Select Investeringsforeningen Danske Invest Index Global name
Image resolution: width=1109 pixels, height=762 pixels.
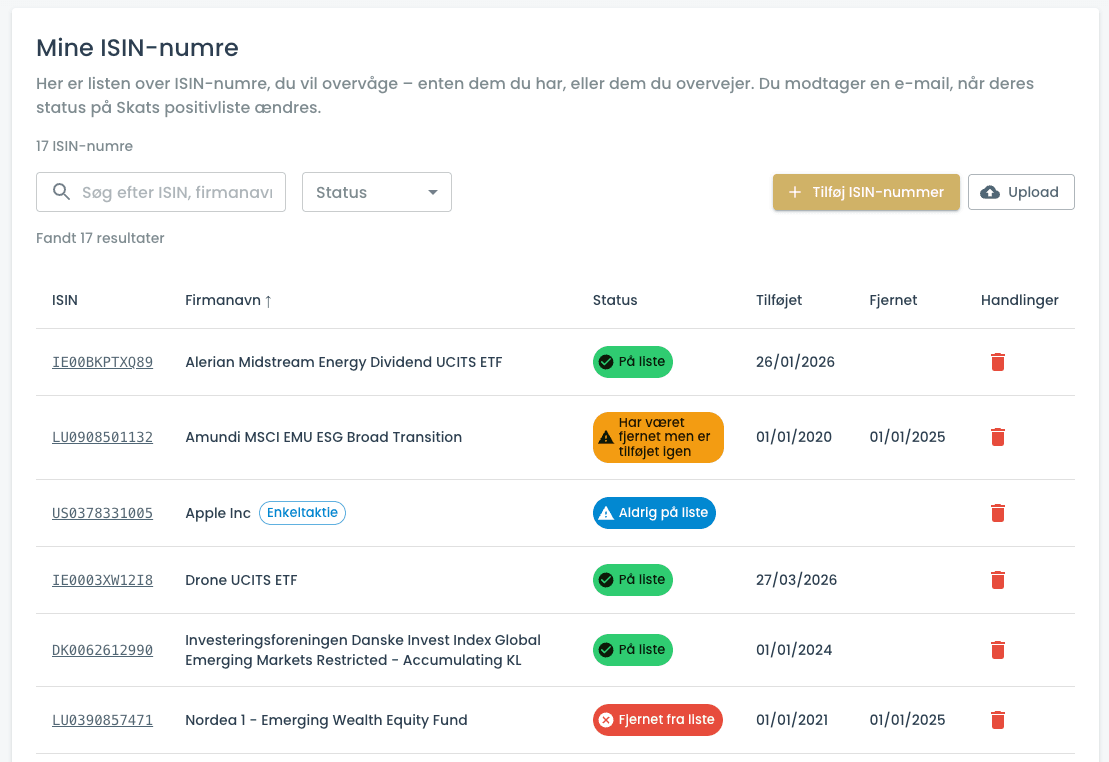click(363, 650)
